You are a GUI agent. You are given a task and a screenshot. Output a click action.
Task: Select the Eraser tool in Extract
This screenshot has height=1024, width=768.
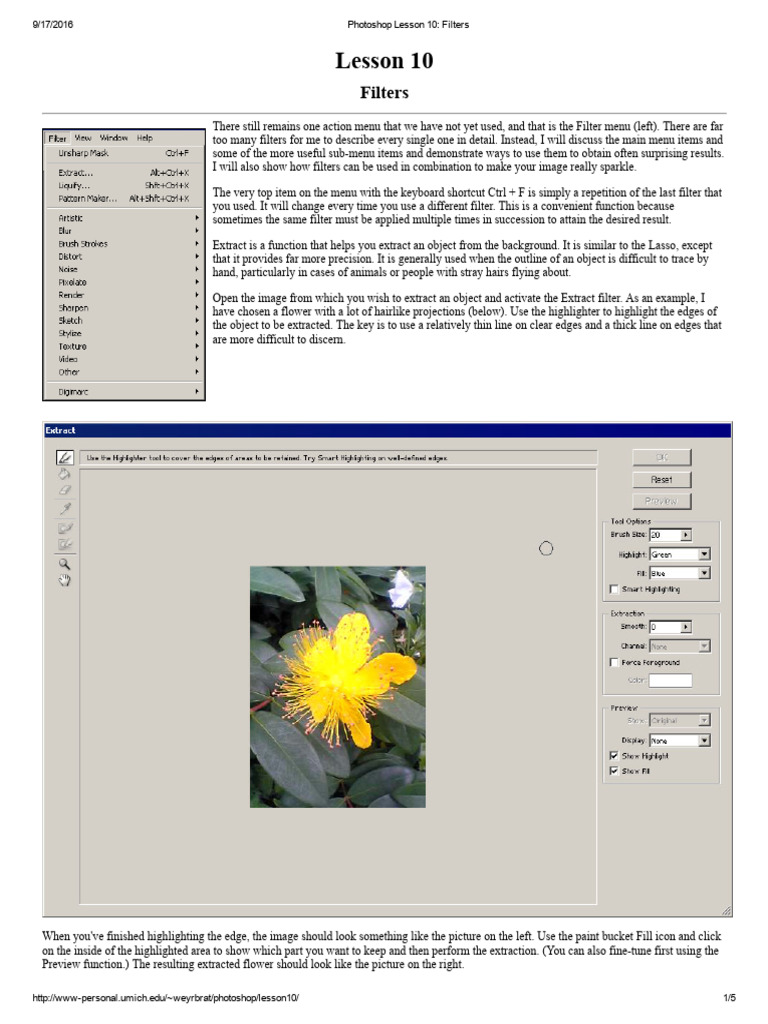(65, 490)
